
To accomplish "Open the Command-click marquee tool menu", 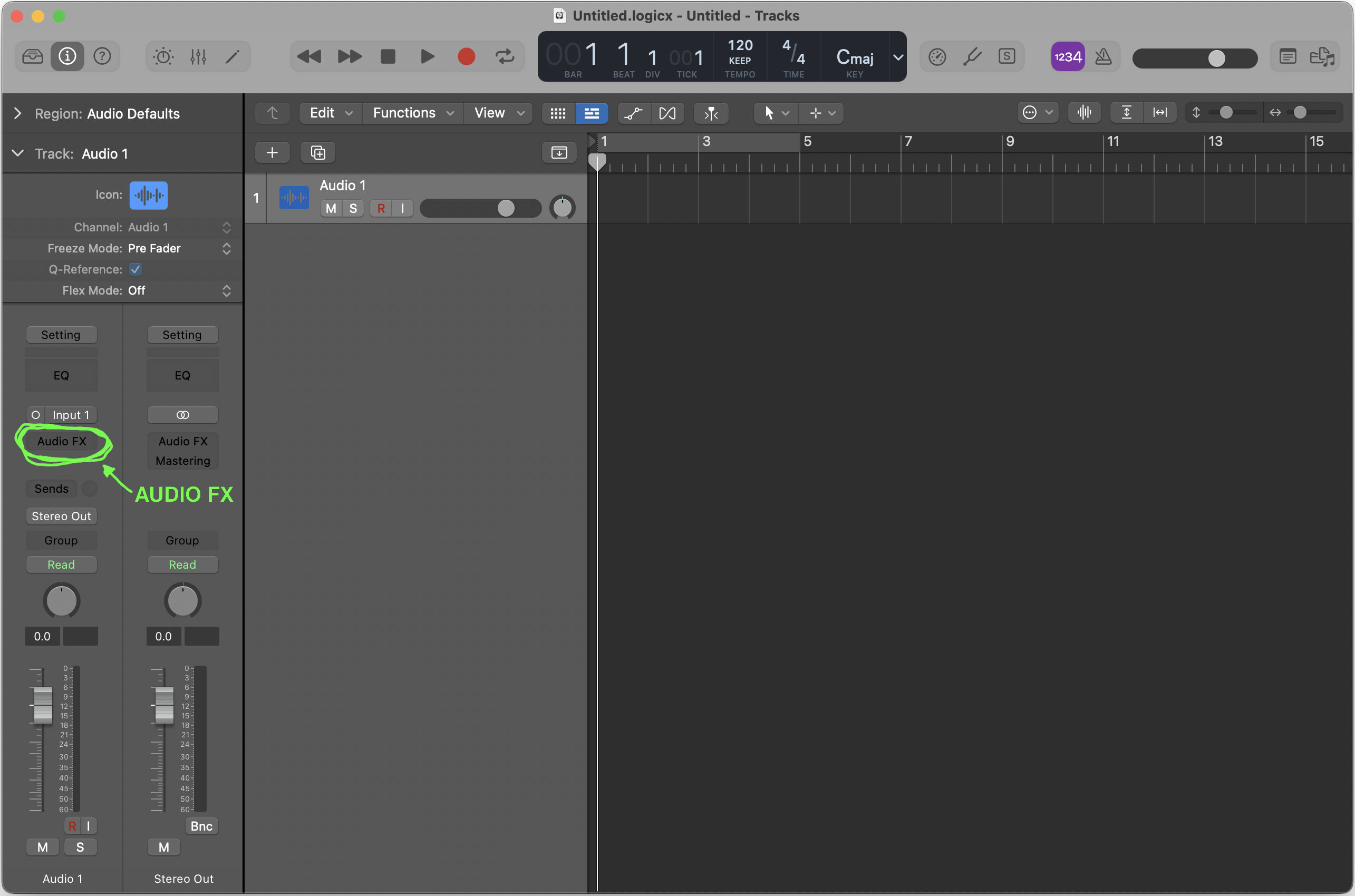I will tap(822, 113).
